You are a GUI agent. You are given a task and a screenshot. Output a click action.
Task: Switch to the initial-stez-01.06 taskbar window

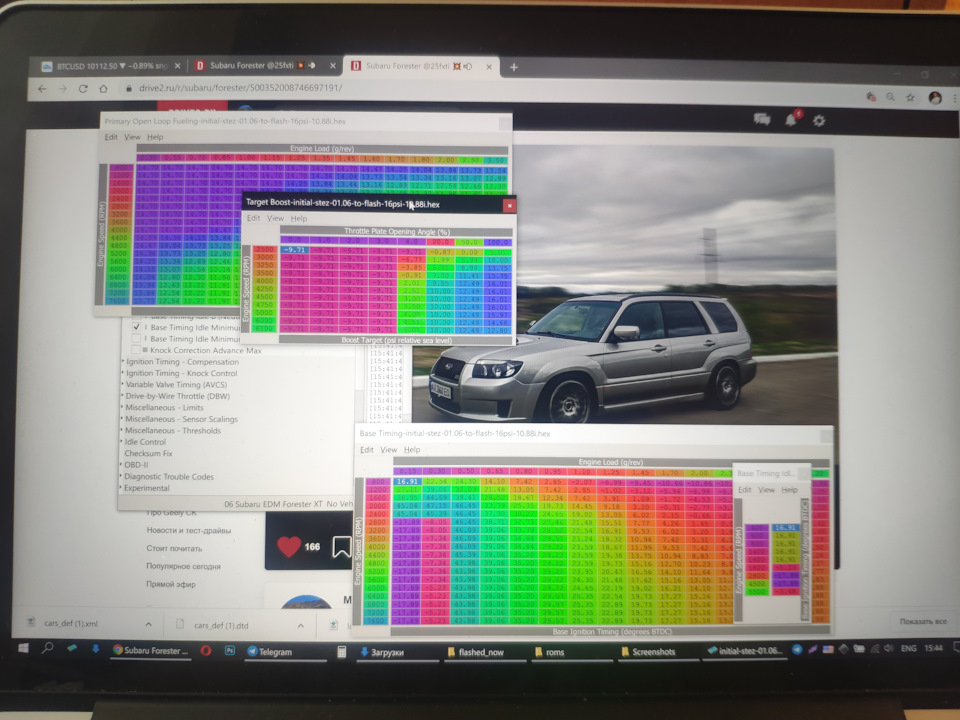pyautogui.click(x=744, y=650)
